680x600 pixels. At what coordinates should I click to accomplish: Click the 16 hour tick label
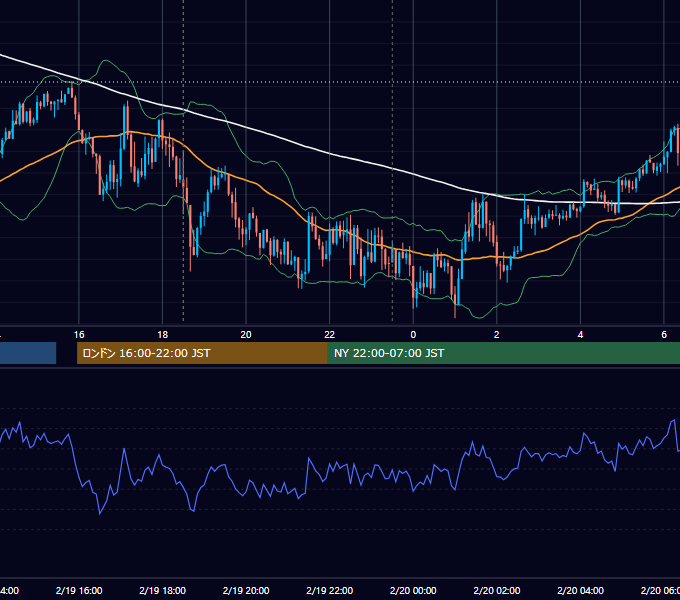[x=79, y=335]
